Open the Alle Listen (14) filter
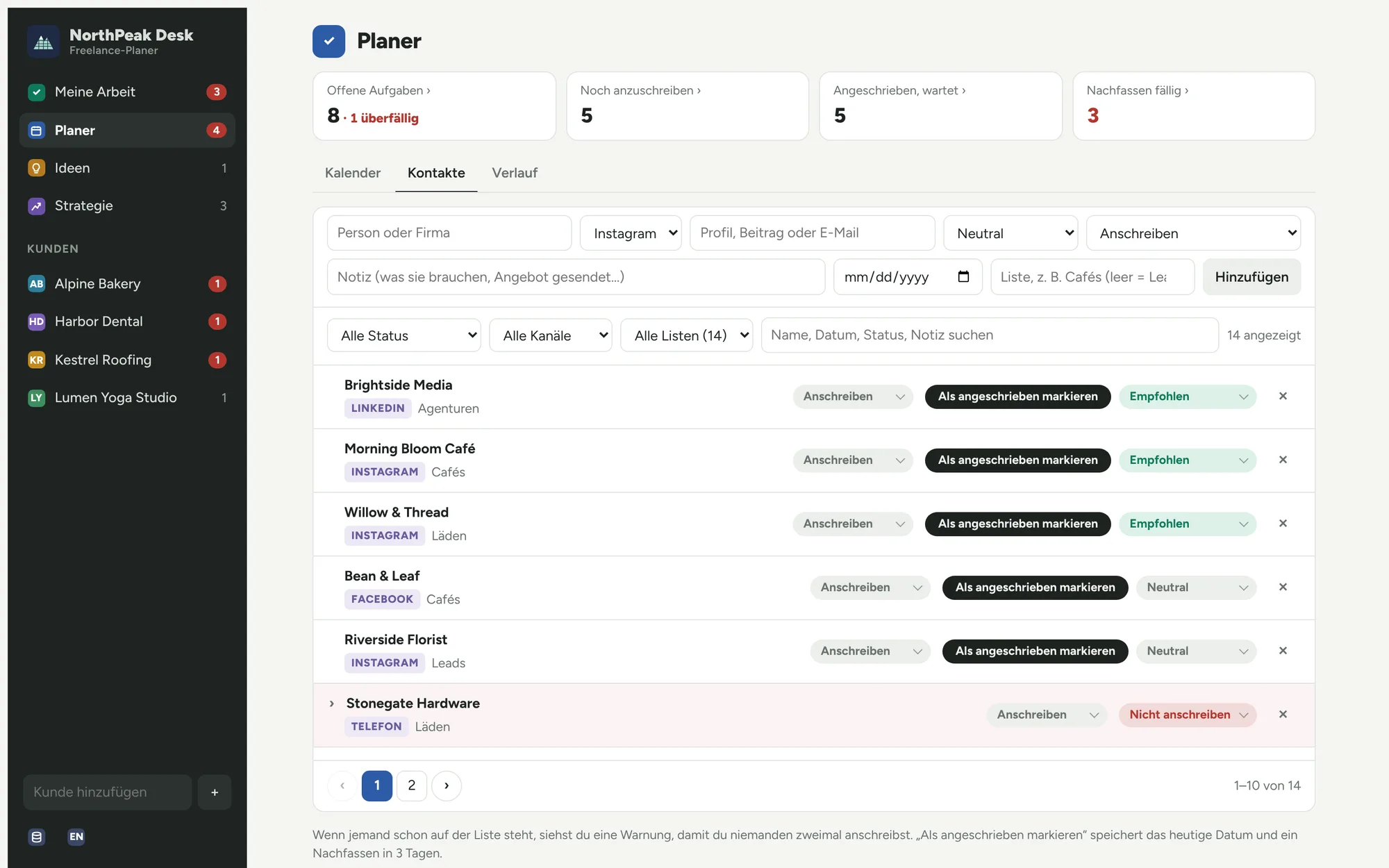Viewport: 1389px width, 868px height. [x=687, y=335]
